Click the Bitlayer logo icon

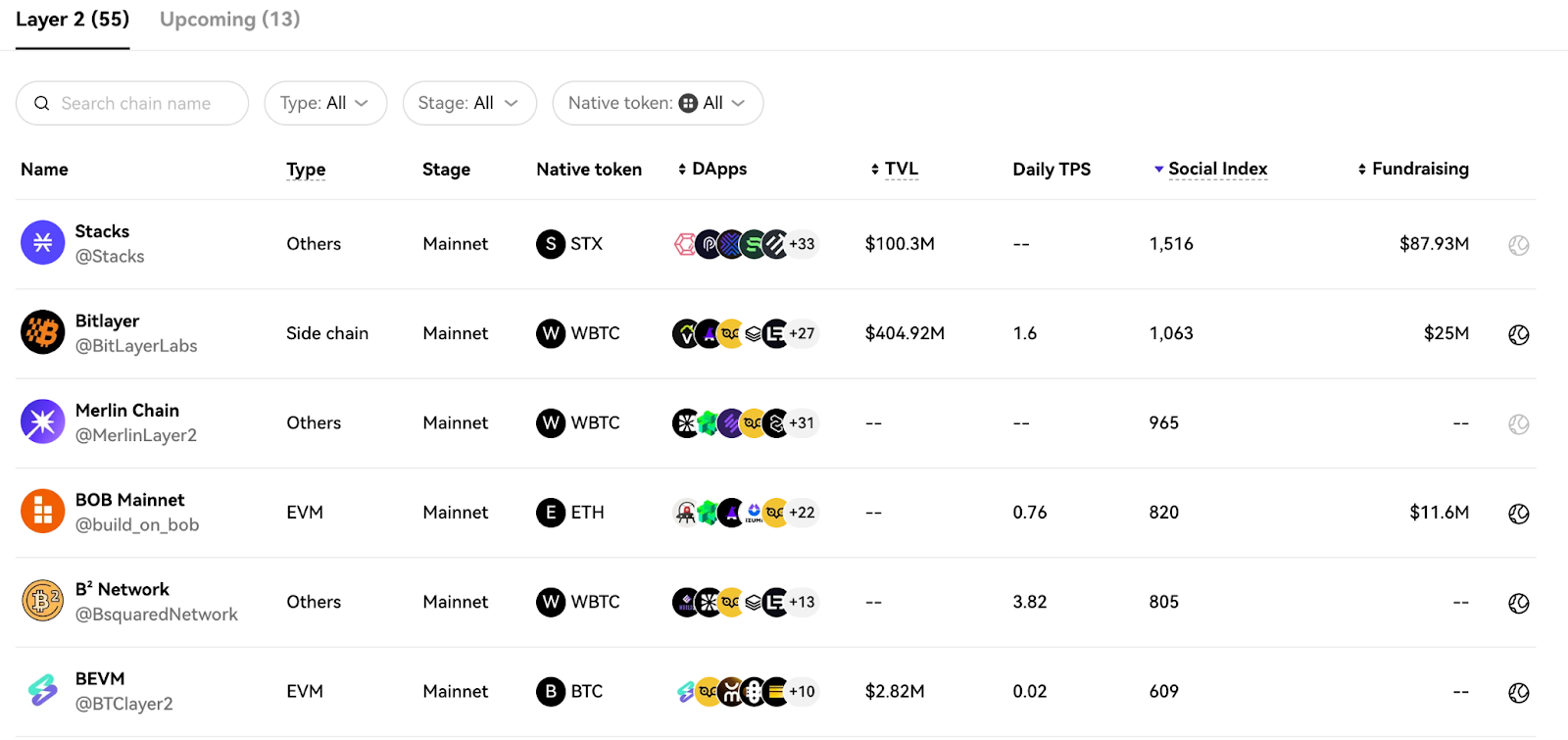pos(42,333)
